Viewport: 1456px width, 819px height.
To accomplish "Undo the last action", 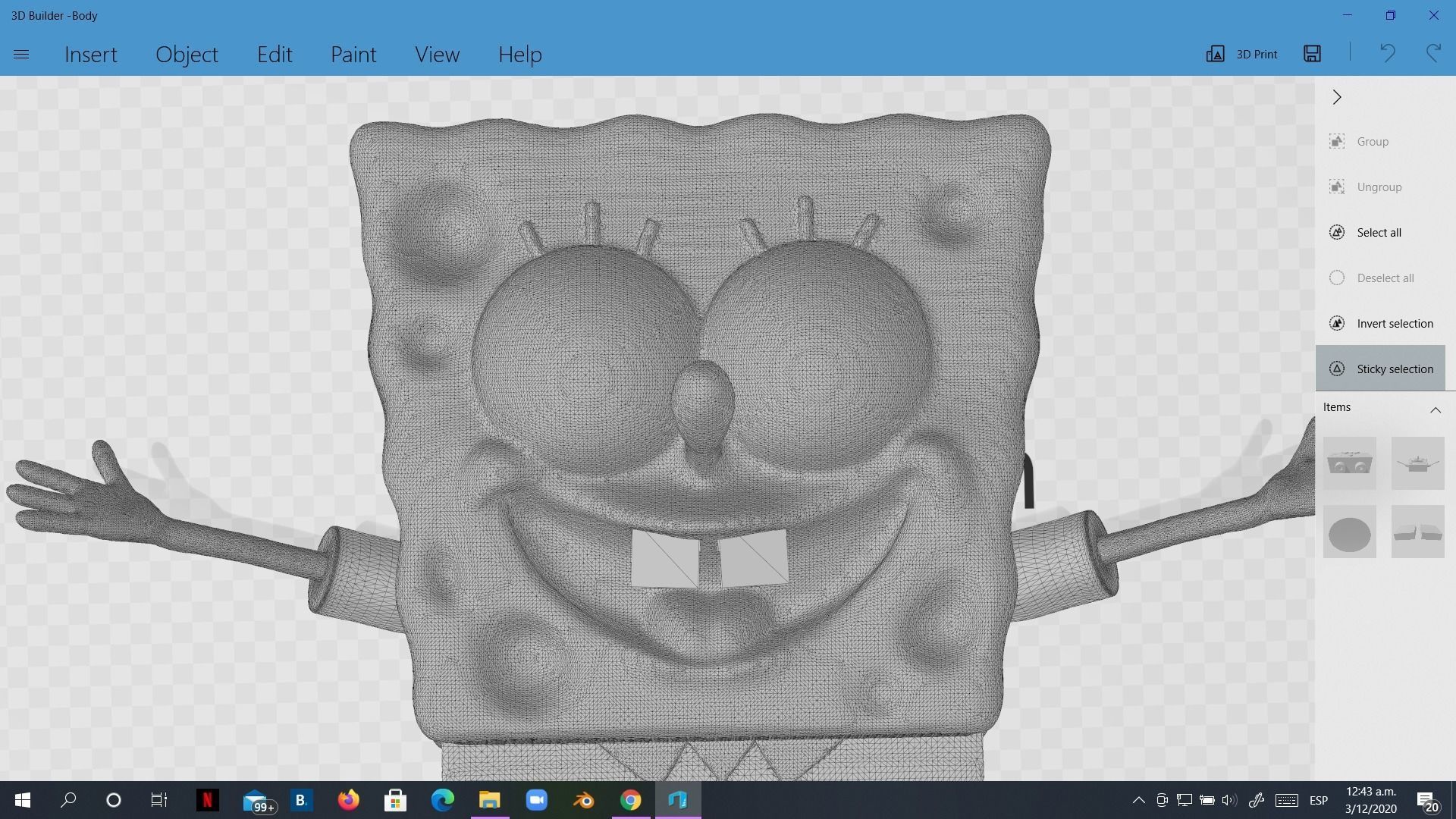I will 1387,53.
